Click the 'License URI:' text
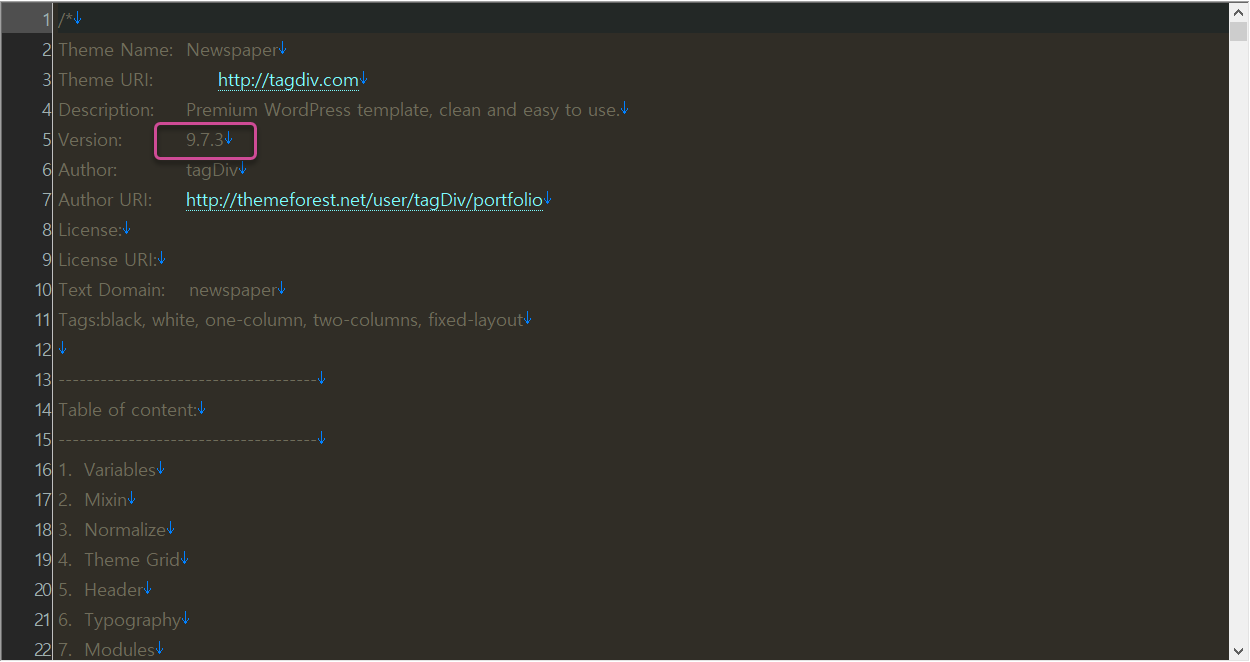 point(107,260)
